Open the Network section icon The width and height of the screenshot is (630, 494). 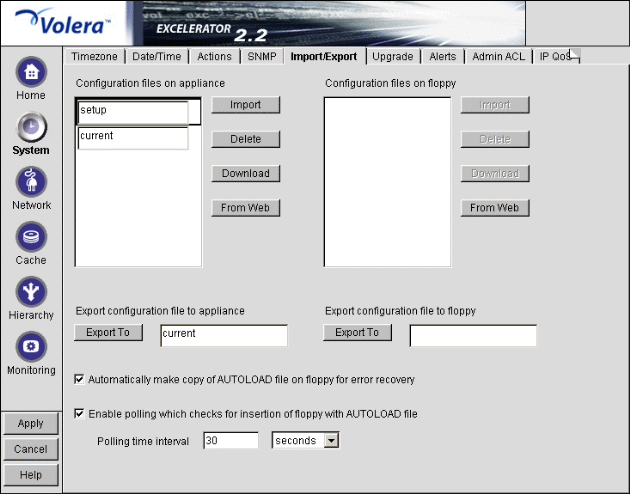(31, 182)
